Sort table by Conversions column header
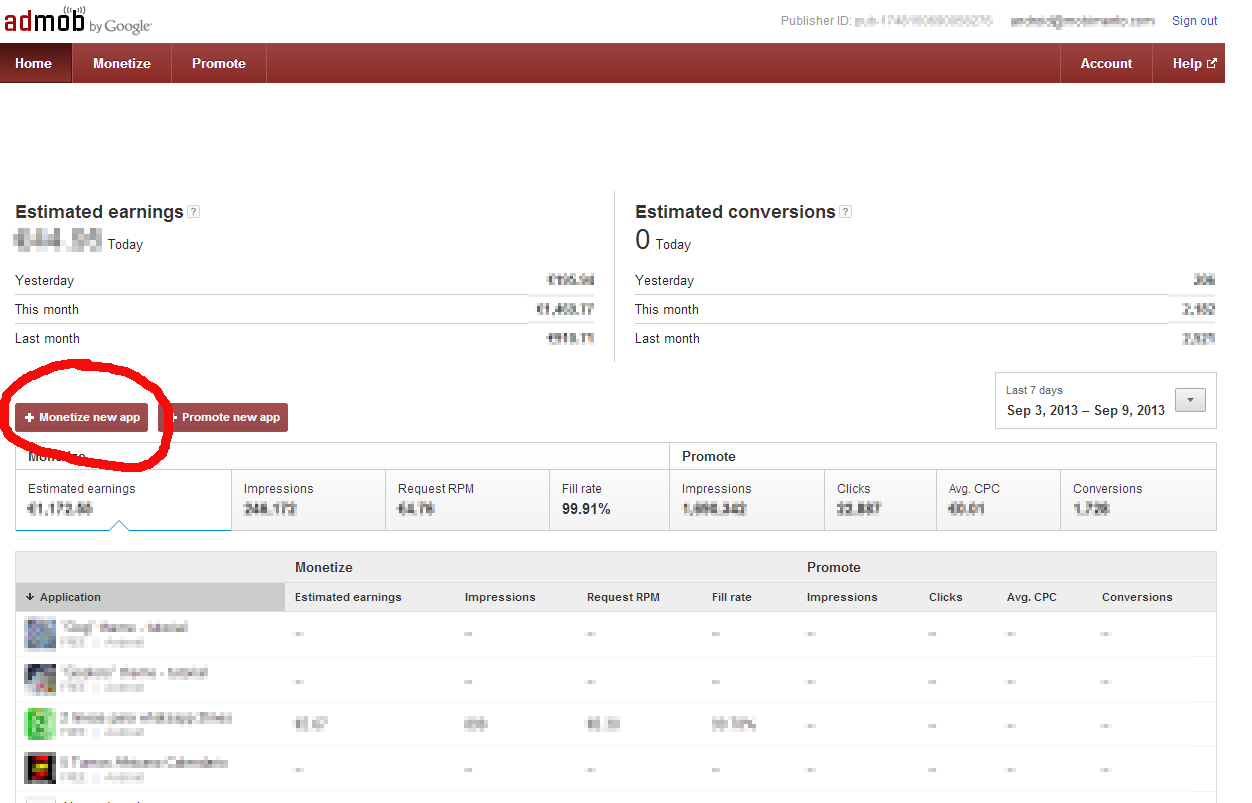This screenshot has width=1252, height=803. click(1137, 597)
